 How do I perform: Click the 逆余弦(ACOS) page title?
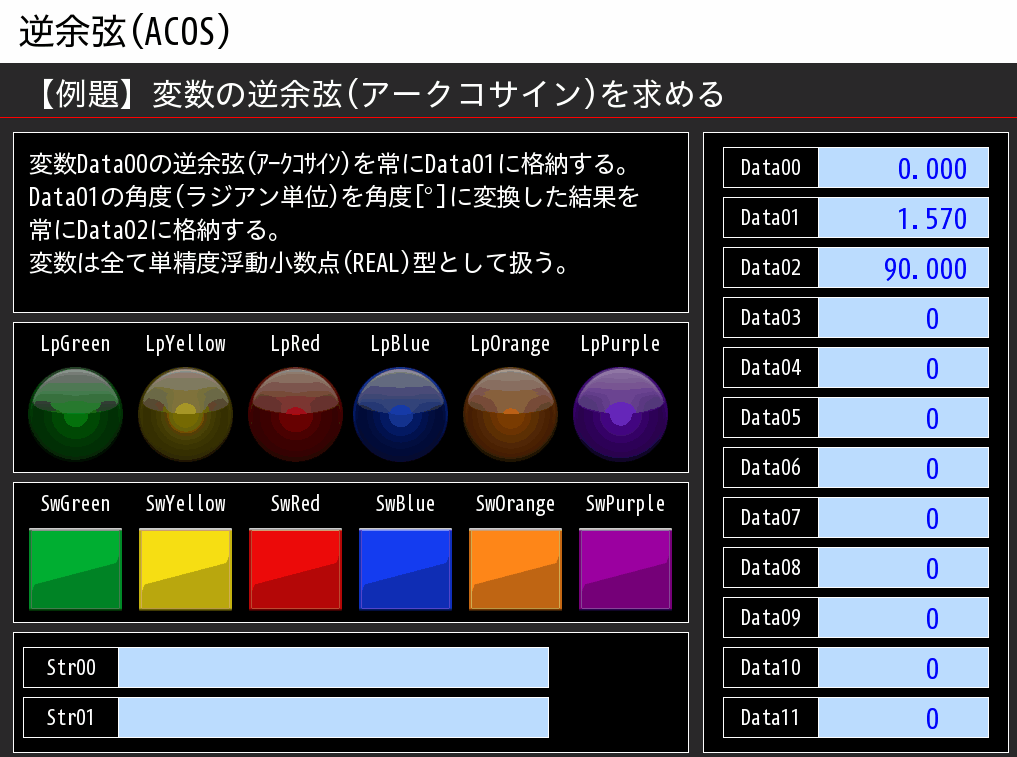click(x=125, y=31)
